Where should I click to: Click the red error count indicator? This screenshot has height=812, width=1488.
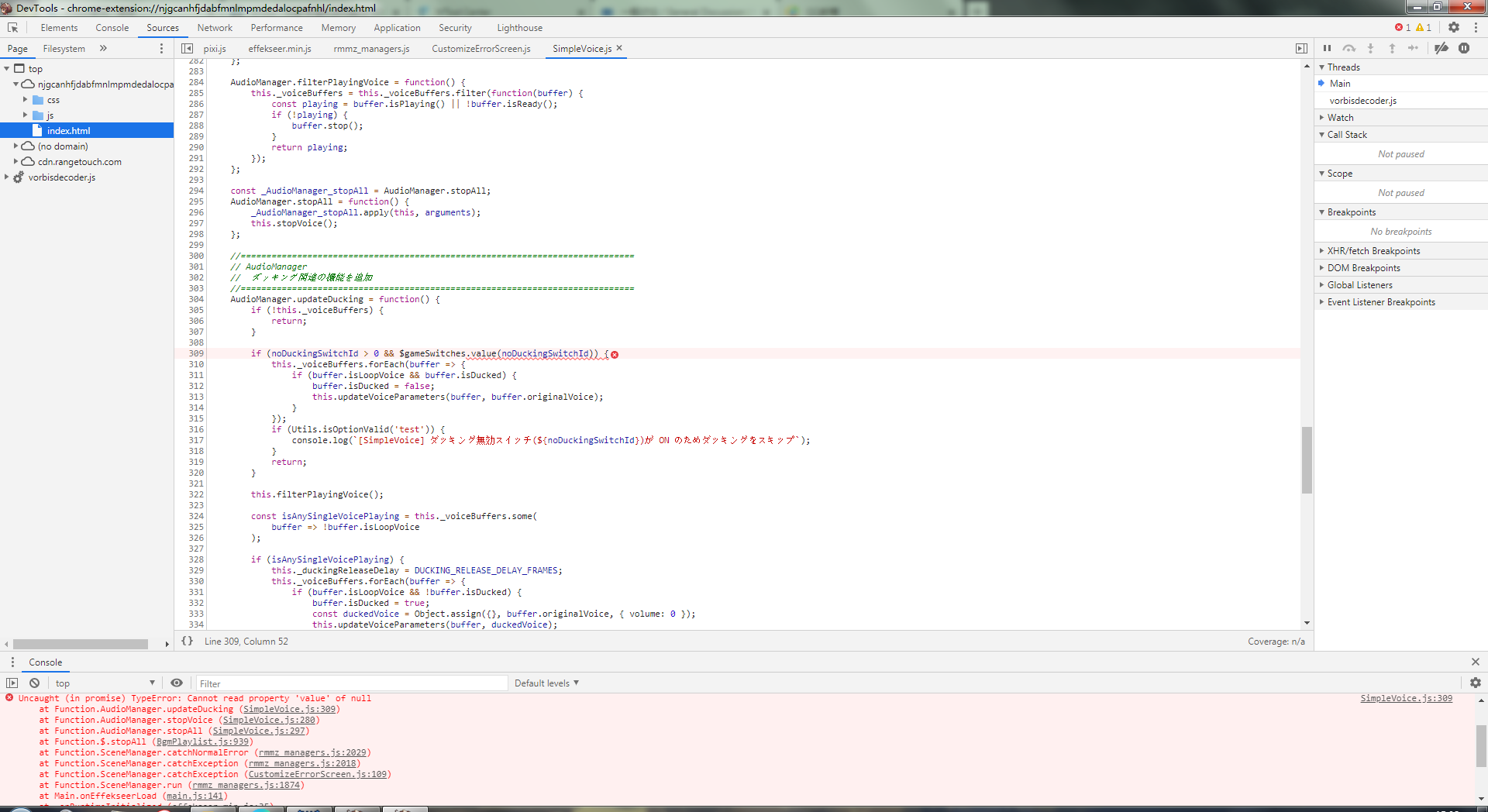(1403, 27)
